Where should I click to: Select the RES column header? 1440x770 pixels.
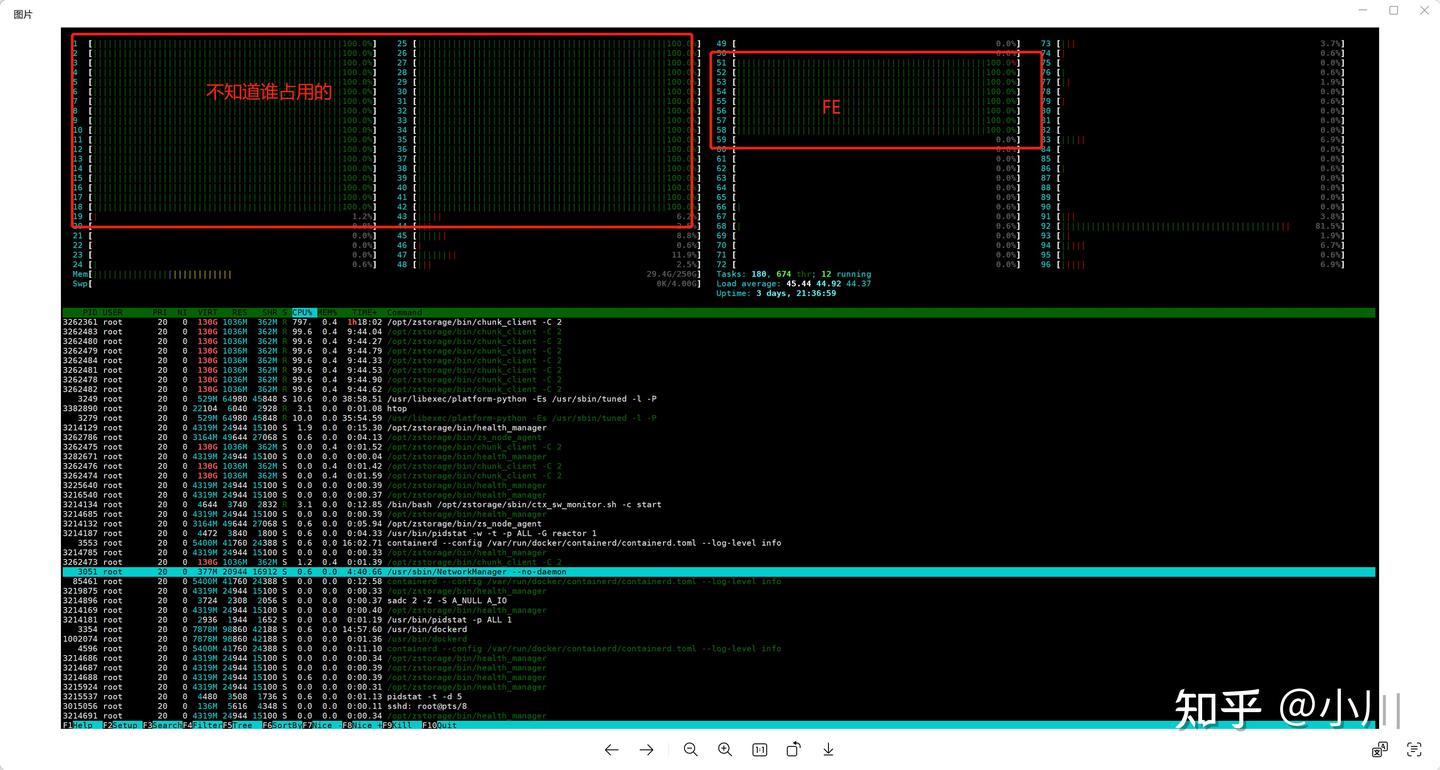(239, 313)
